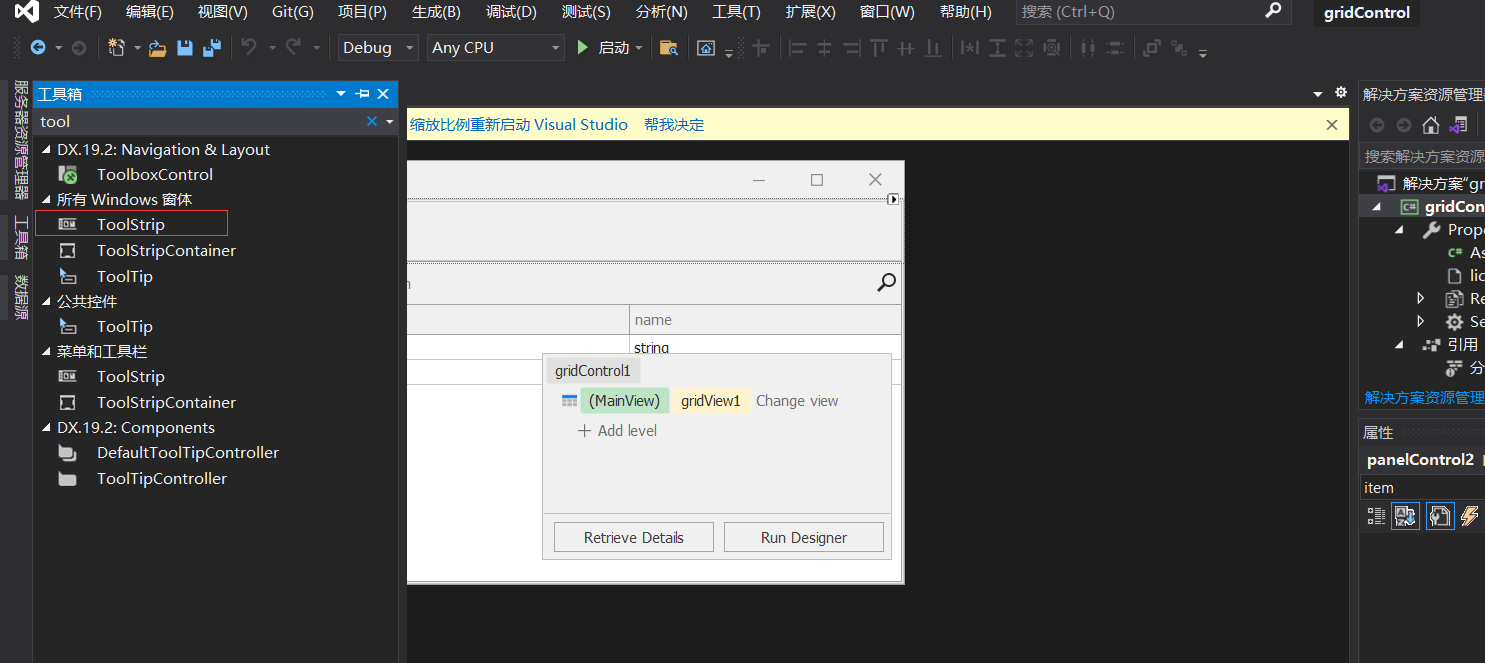Screen dimensions: 1485x663
Task: Open the Toolbox window options dropdown
Action: (341, 94)
